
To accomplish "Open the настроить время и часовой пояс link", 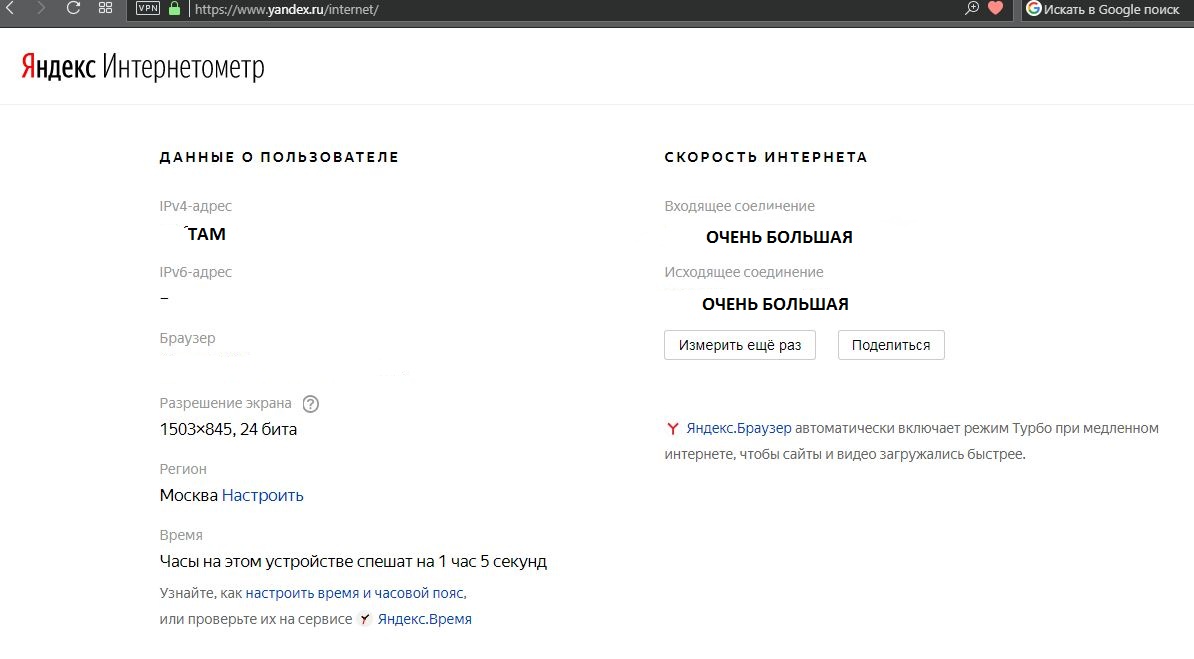I will (355, 593).
